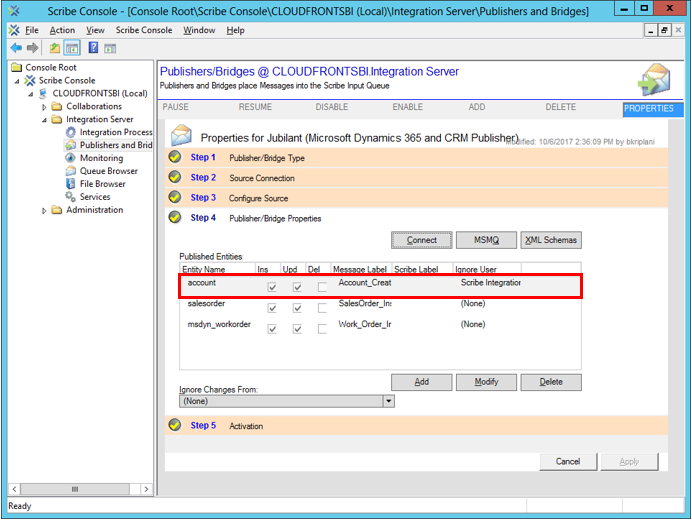This screenshot has width=692, height=520.
Task: Click the XML Schemas button
Action: 550,240
